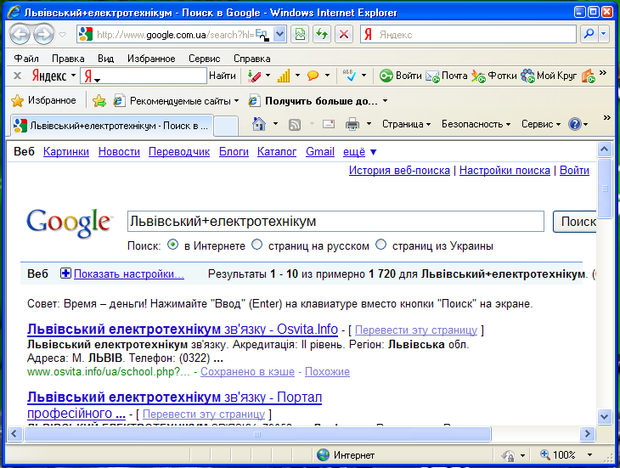Viewport: 620px width, 468px height.
Task: Click the Print printer icon
Action: click(x=352, y=124)
